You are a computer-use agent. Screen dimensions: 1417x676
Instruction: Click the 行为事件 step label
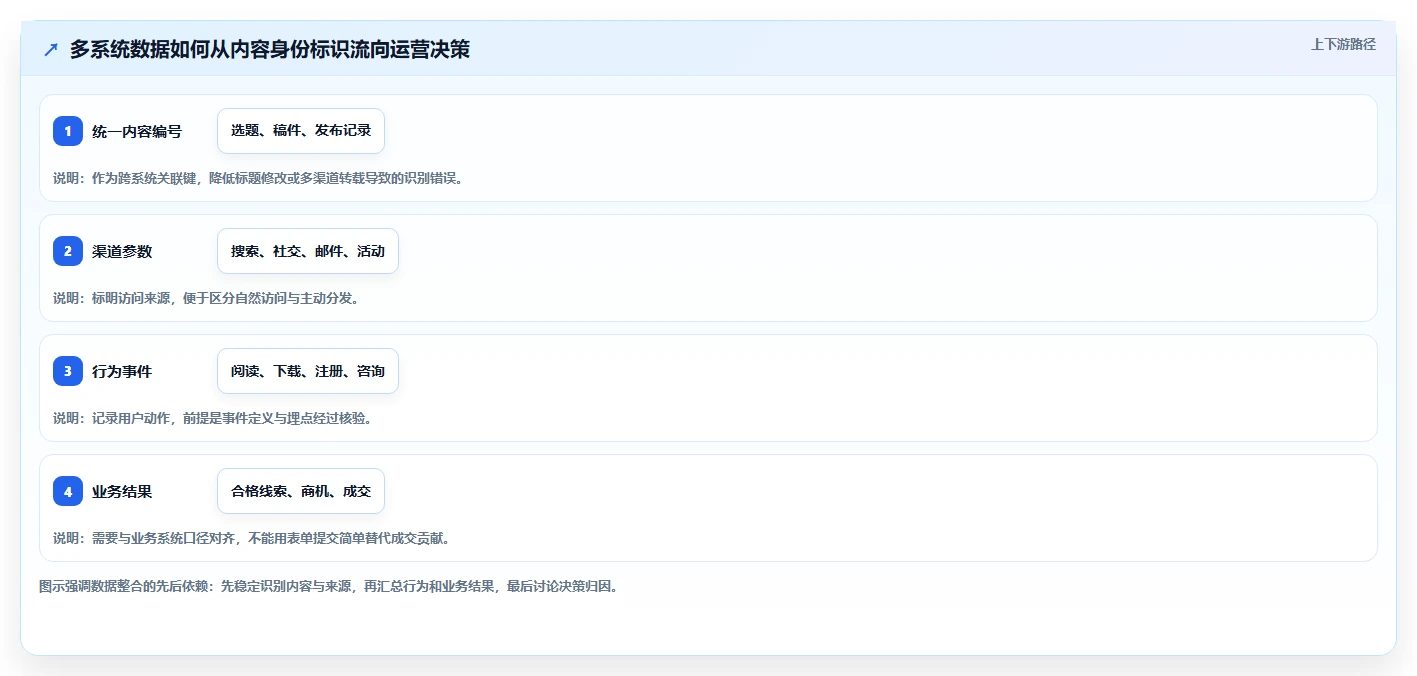tap(122, 371)
